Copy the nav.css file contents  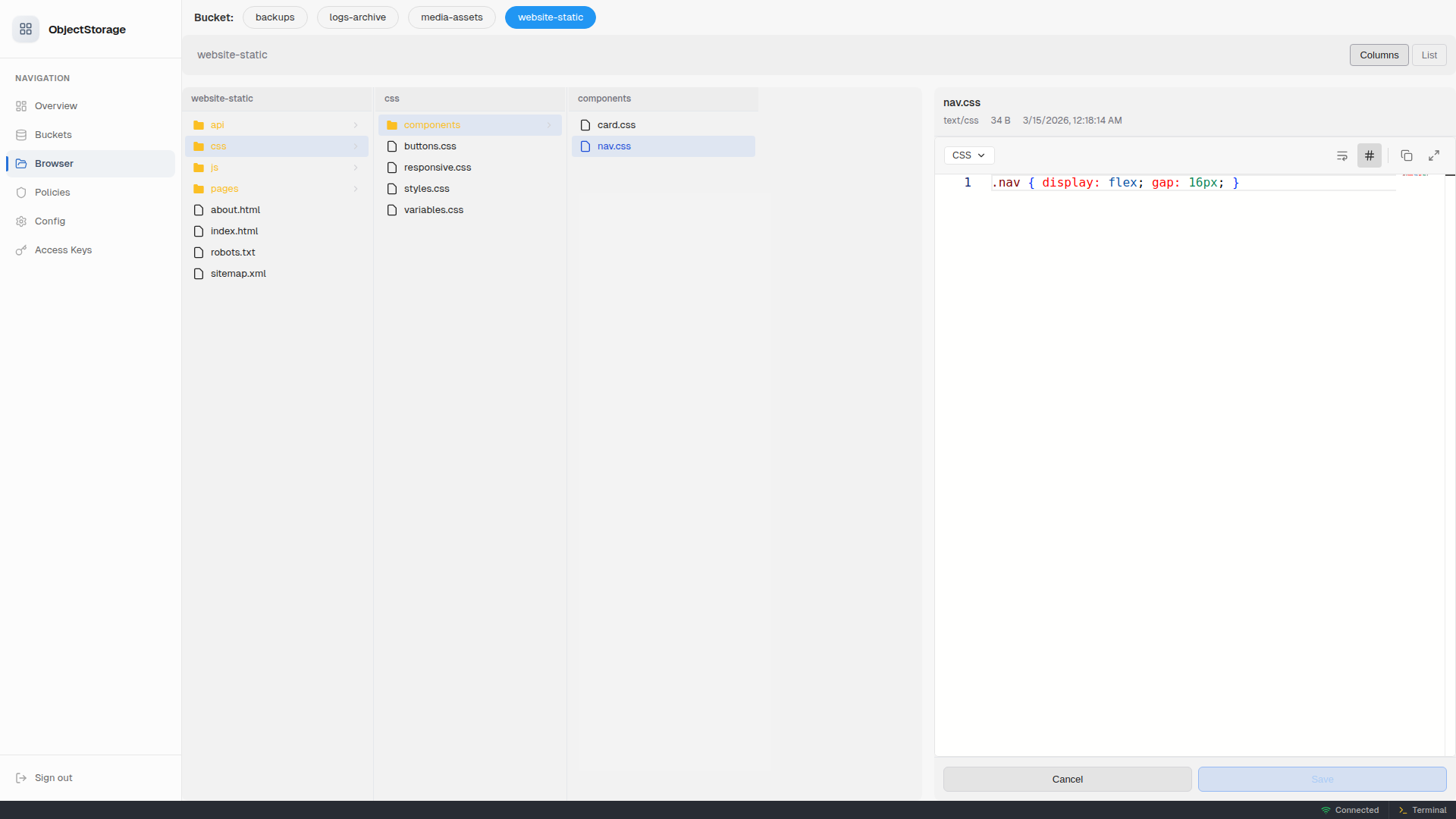click(x=1407, y=155)
